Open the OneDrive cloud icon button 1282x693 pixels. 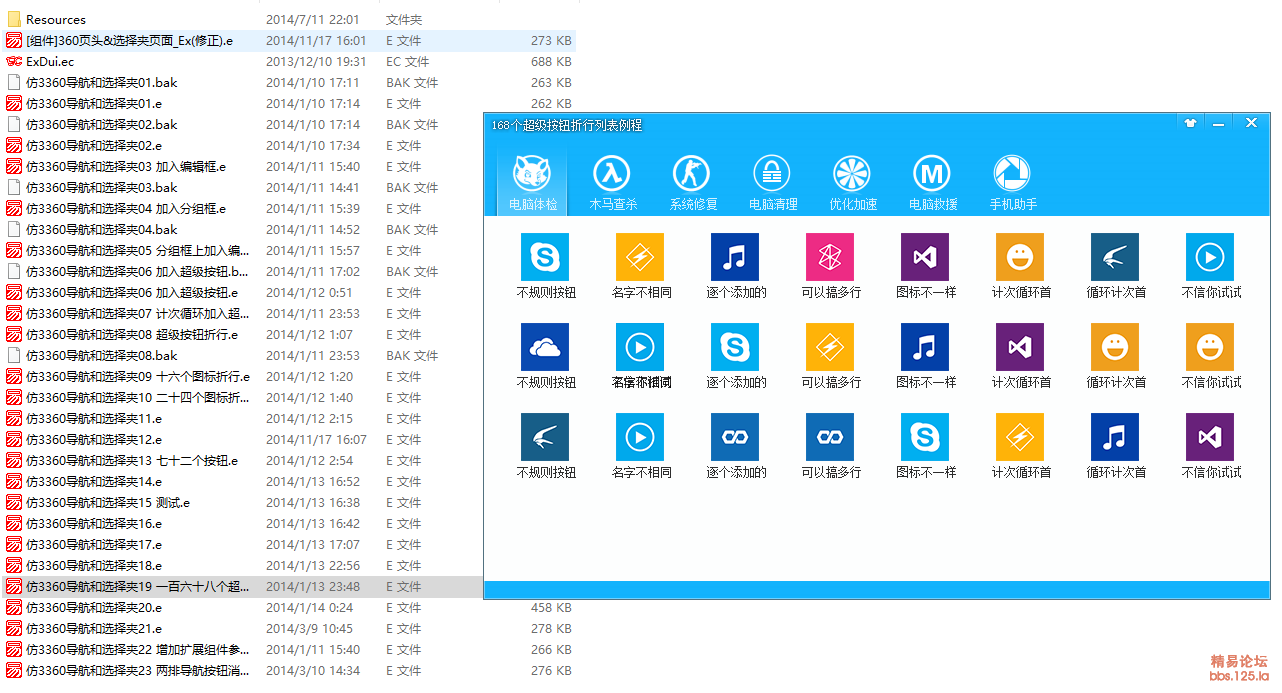545,347
